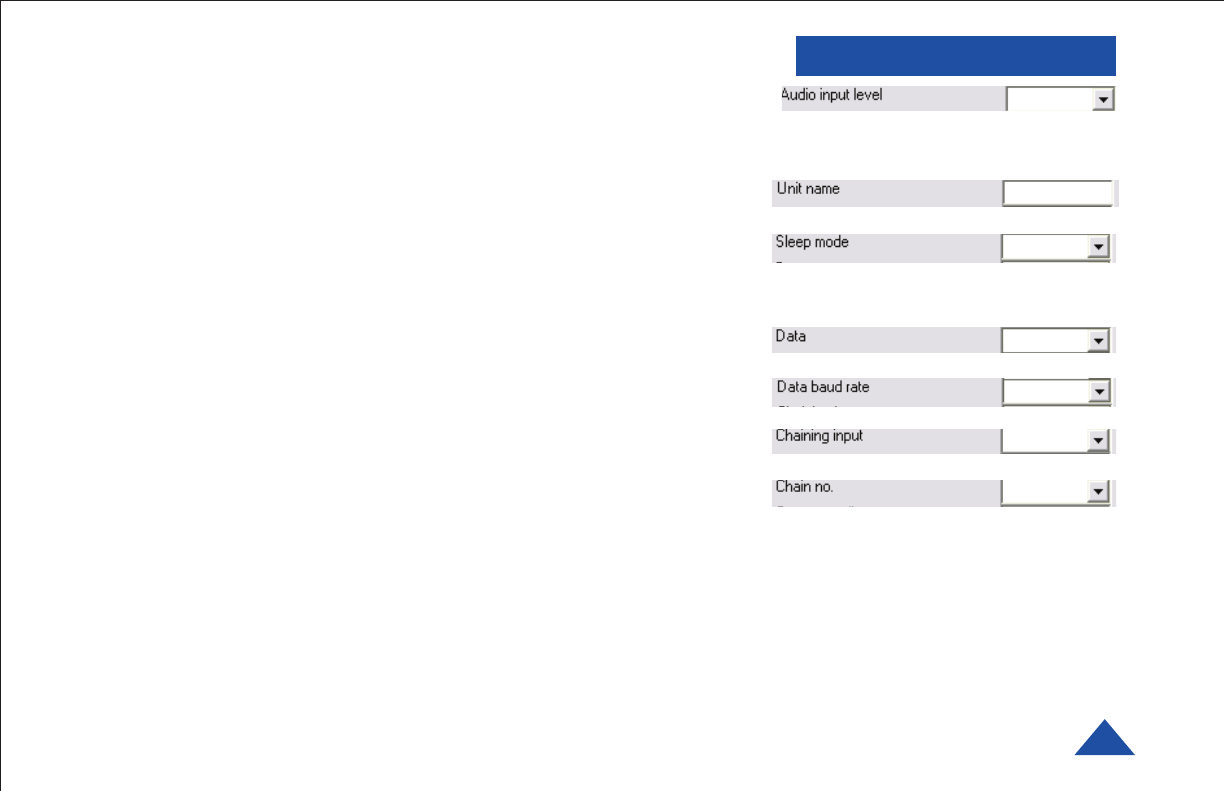Expand the Sleep mode dropdown arrow
The width and height of the screenshot is (1224, 791).
coord(1097,247)
